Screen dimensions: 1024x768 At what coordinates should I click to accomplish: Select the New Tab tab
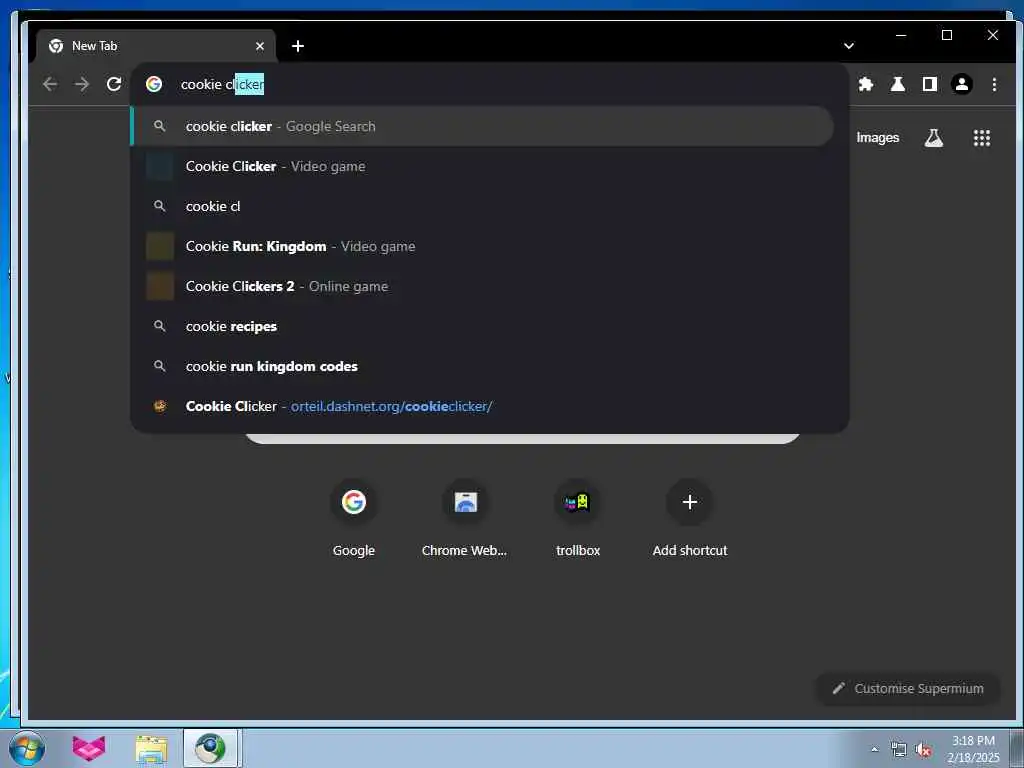[155, 46]
